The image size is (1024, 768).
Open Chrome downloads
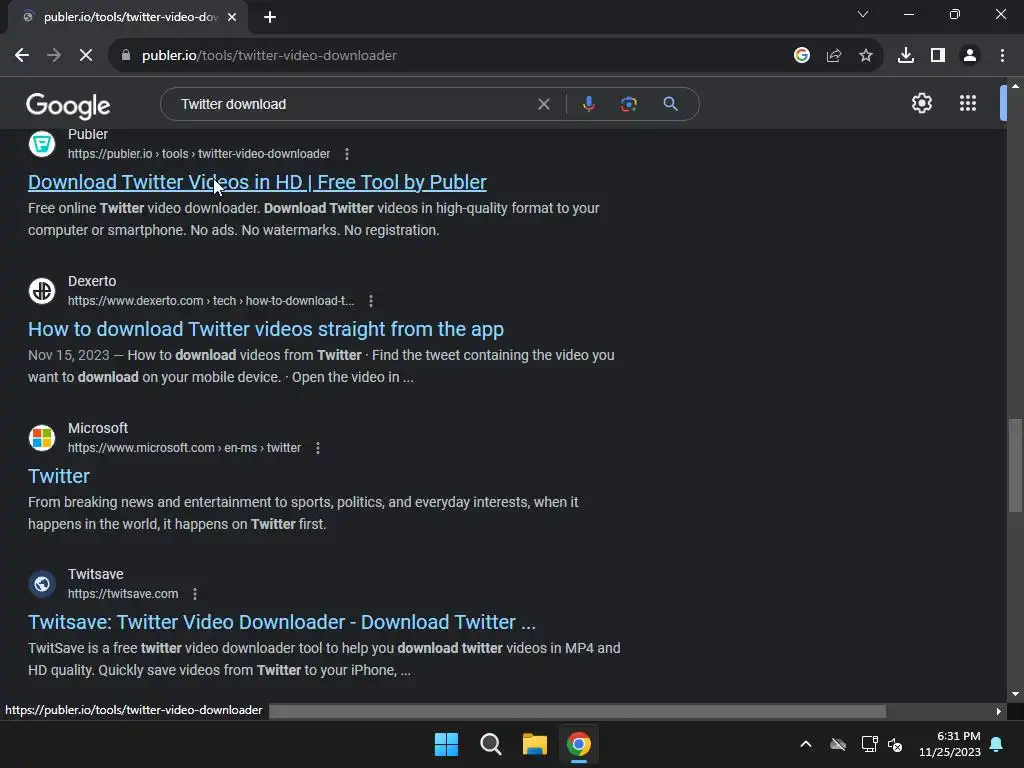coord(906,56)
